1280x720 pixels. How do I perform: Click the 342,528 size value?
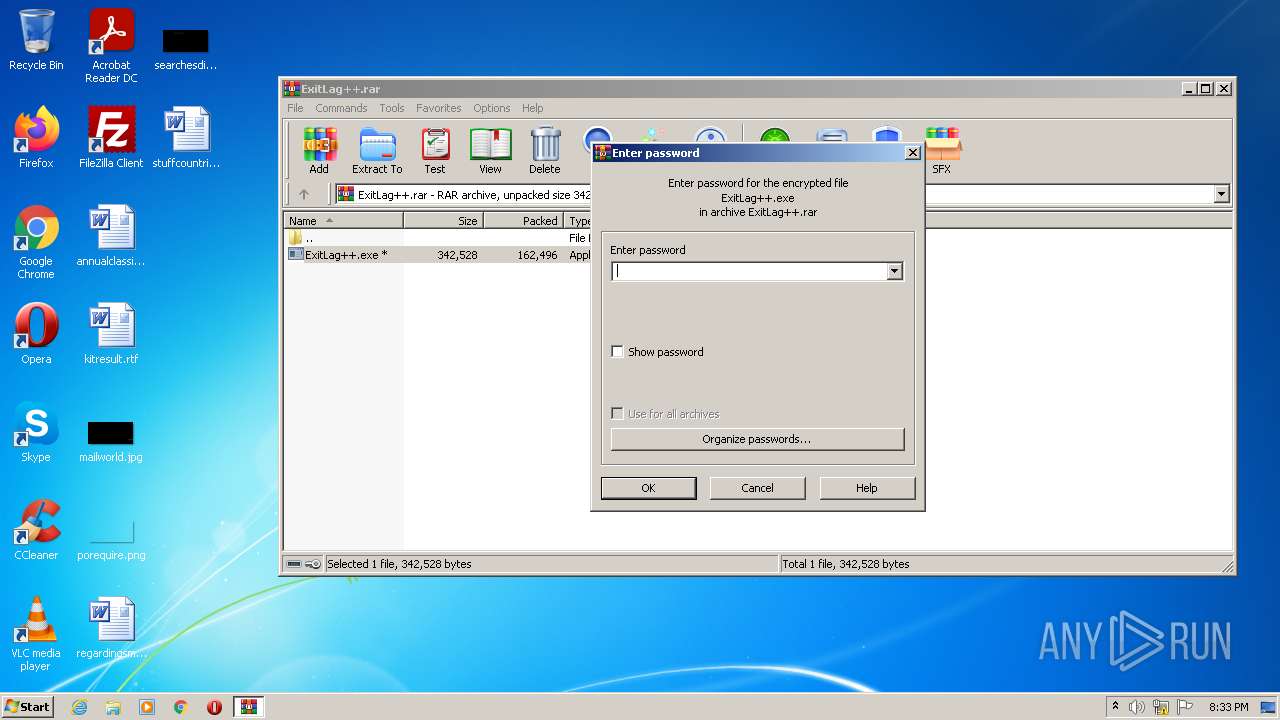457,255
